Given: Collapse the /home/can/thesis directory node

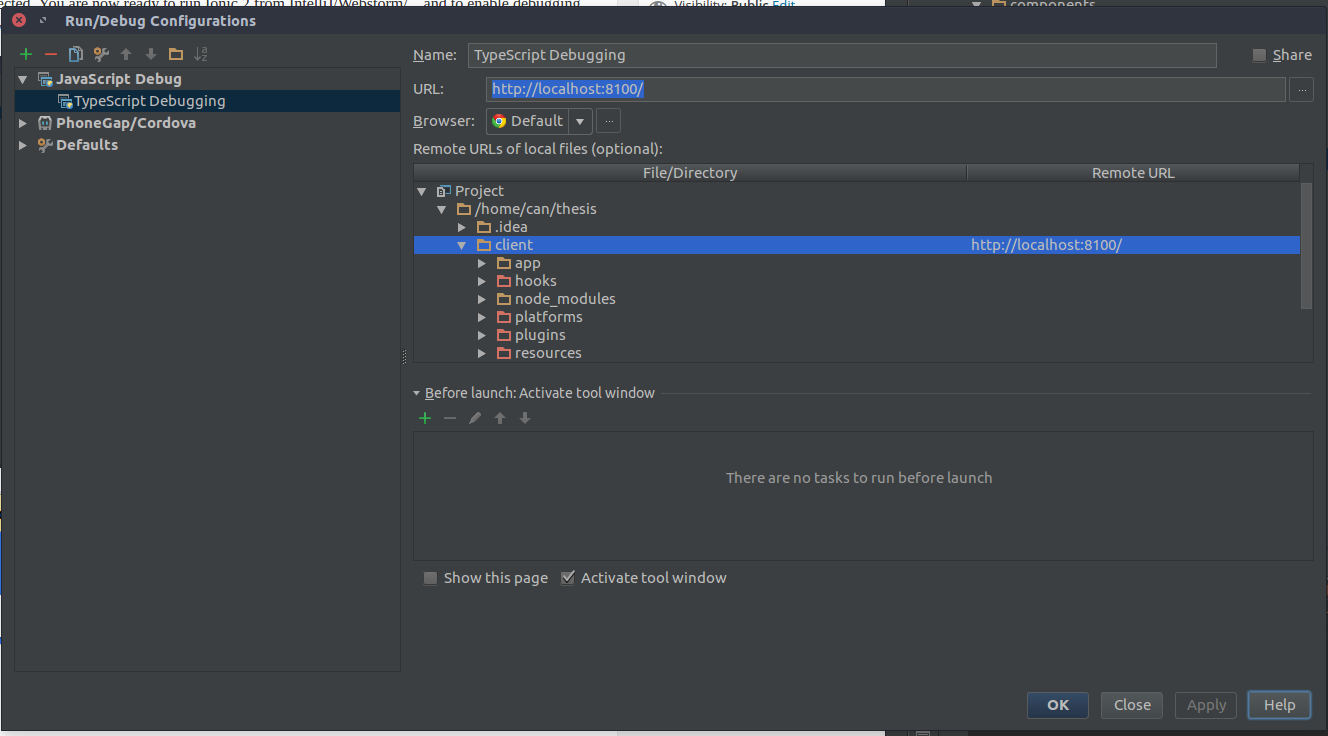Looking at the screenshot, I should [x=442, y=209].
